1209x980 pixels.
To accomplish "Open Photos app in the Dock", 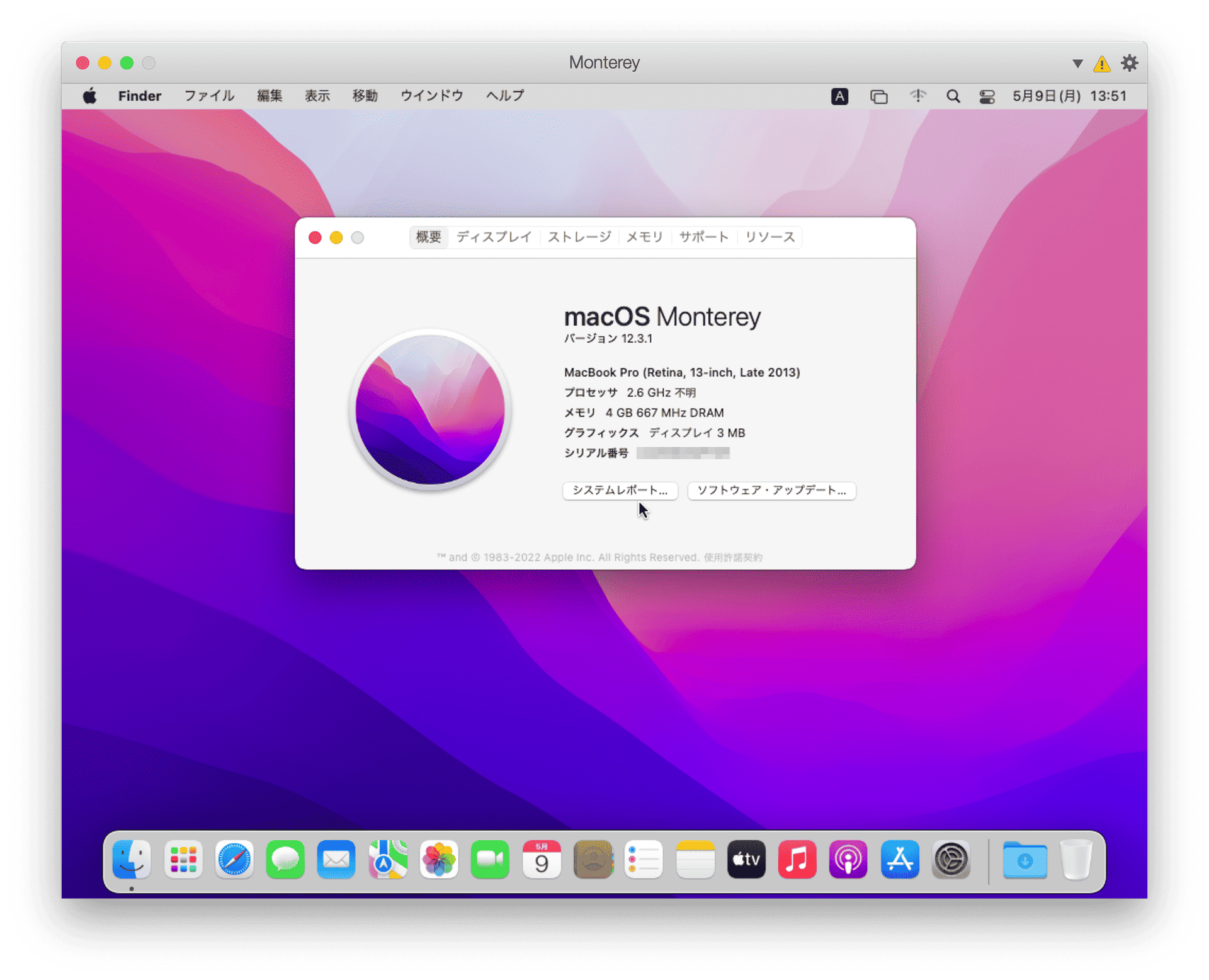I will click(439, 859).
